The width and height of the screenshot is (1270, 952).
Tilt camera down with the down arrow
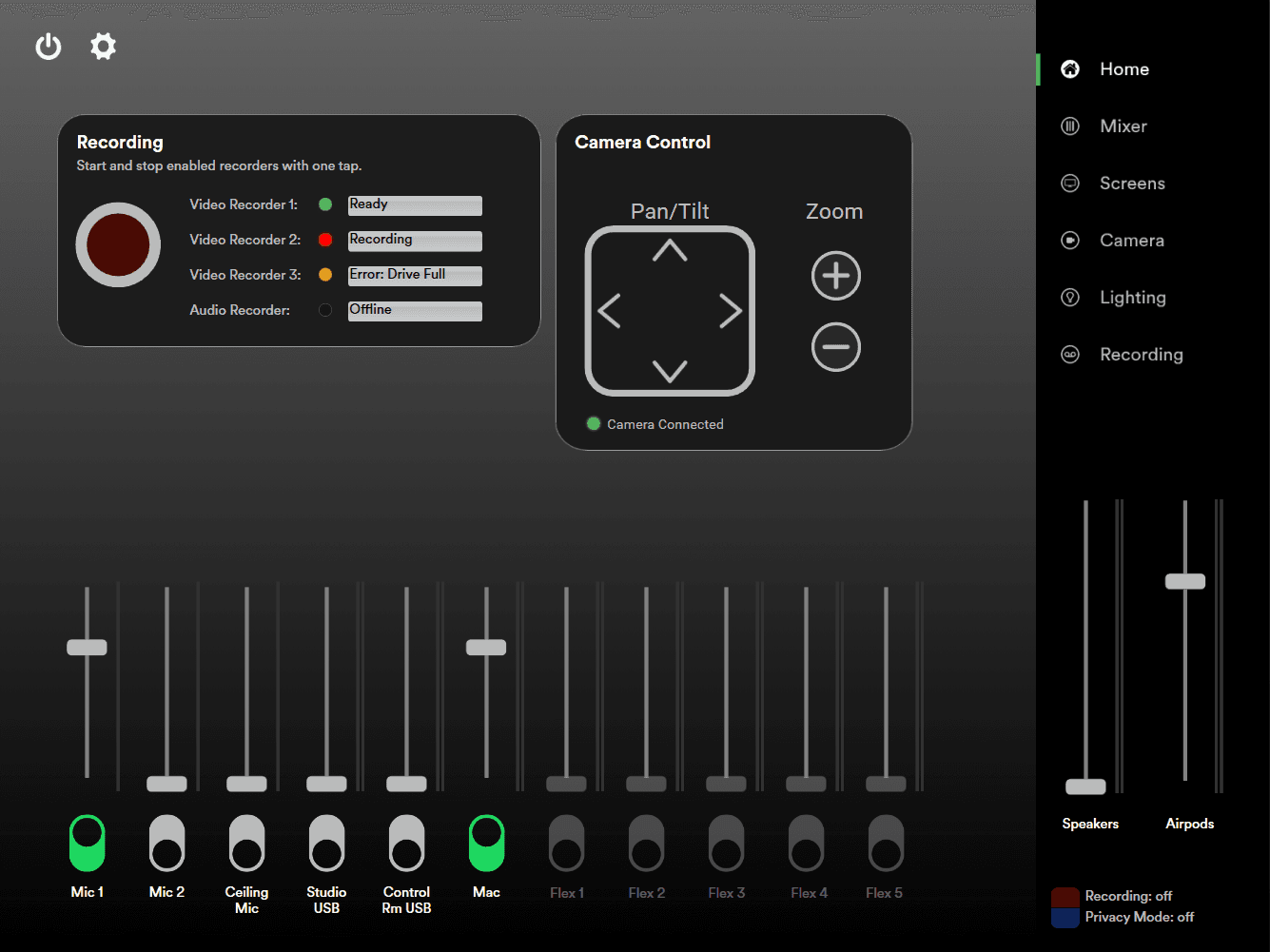pyautogui.click(x=670, y=371)
